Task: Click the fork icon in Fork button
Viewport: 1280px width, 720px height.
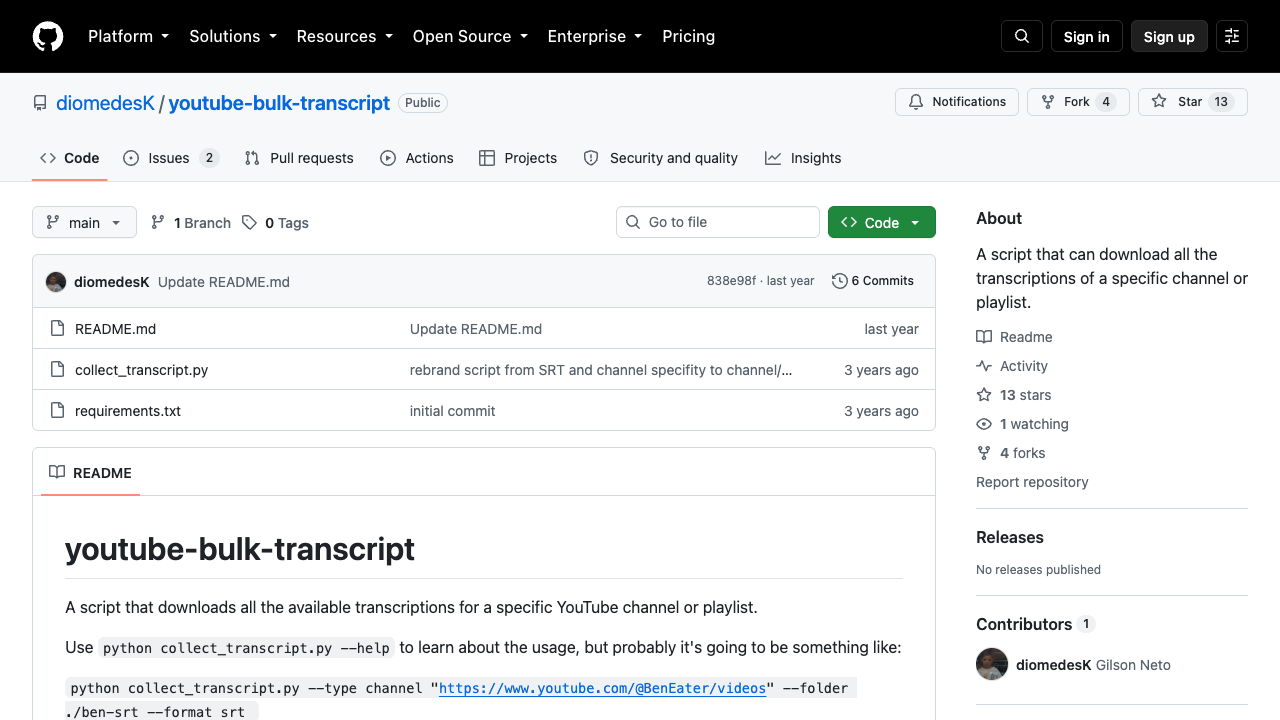Action: tap(1048, 102)
